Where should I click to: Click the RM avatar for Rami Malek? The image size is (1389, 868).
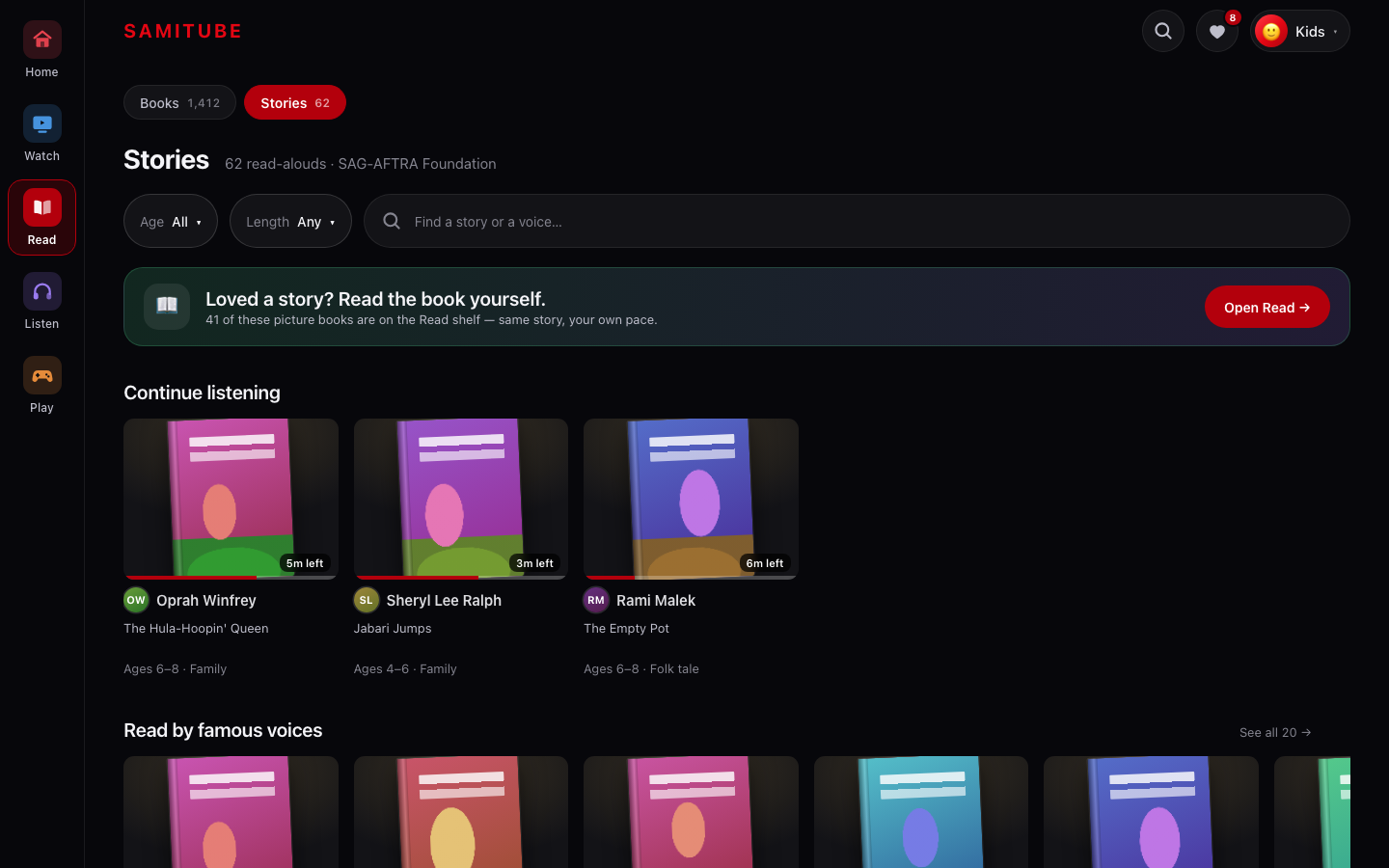pos(596,600)
